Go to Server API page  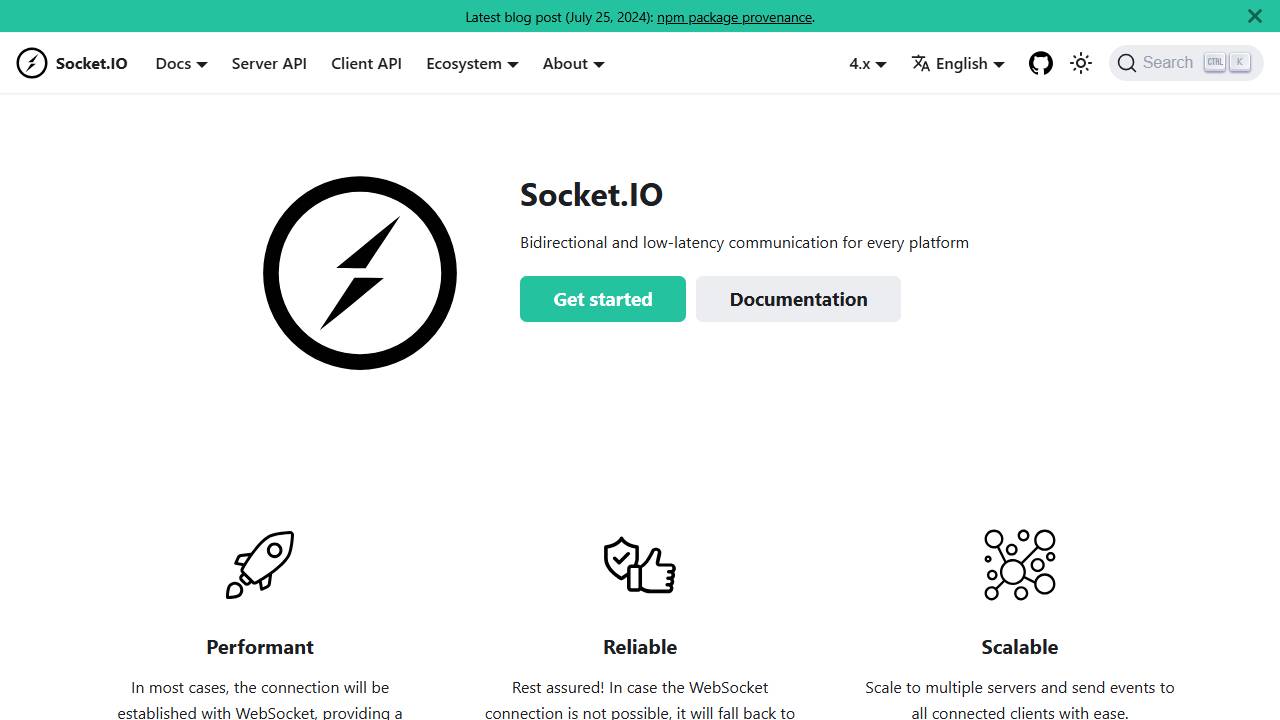click(269, 64)
